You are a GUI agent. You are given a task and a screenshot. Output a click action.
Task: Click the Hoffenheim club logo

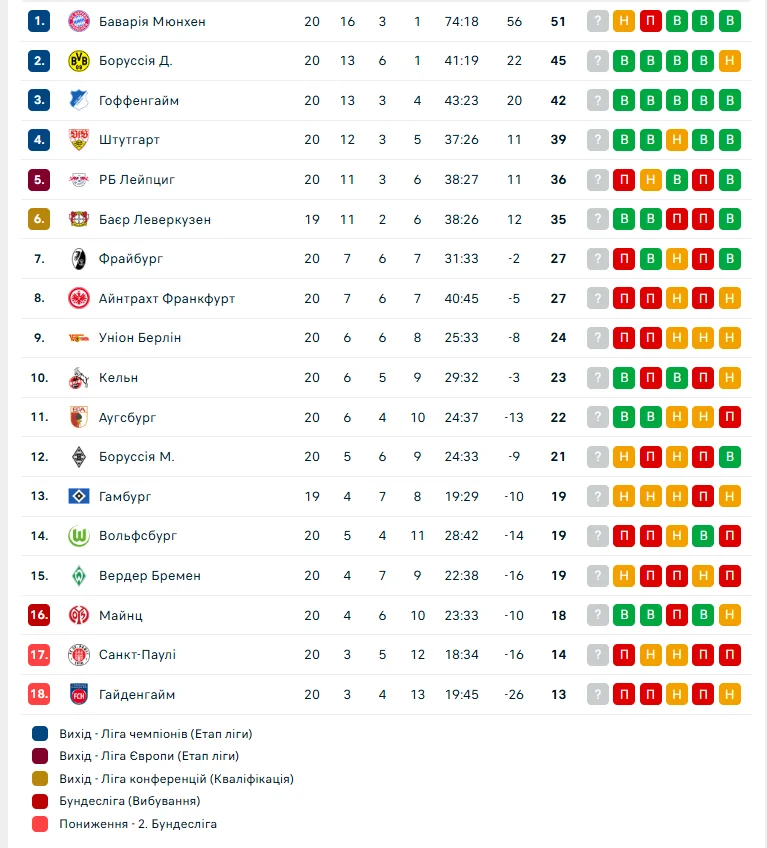pyautogui.click(x=79, y=100)
